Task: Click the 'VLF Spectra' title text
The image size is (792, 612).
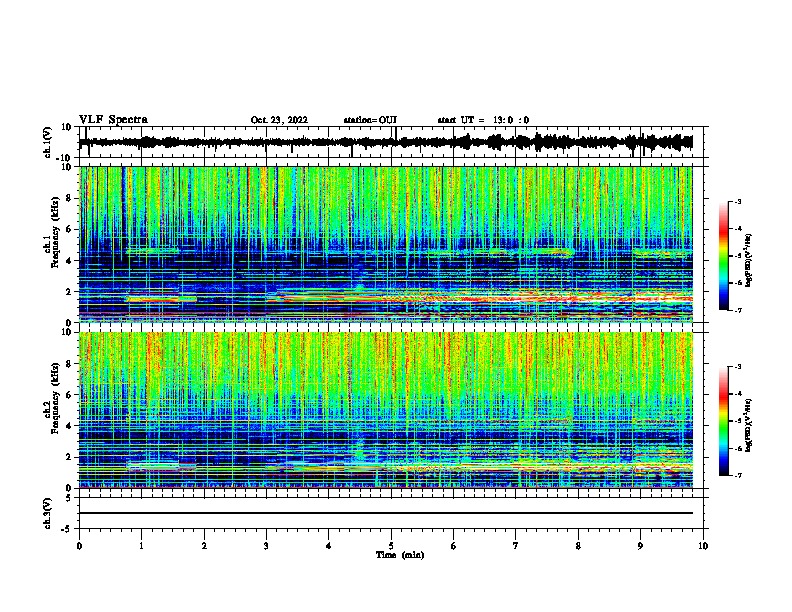Action: 113,120
